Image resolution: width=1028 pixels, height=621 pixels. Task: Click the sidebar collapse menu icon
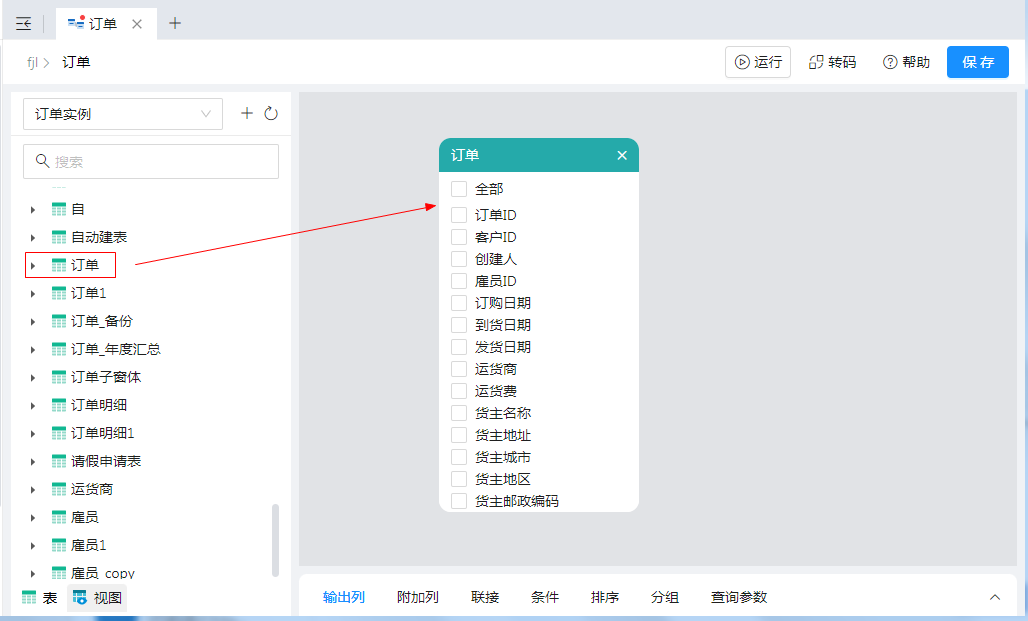(24, 23)
